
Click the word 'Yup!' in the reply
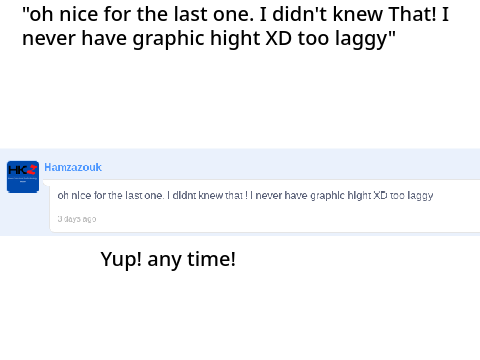click(121, 259)
